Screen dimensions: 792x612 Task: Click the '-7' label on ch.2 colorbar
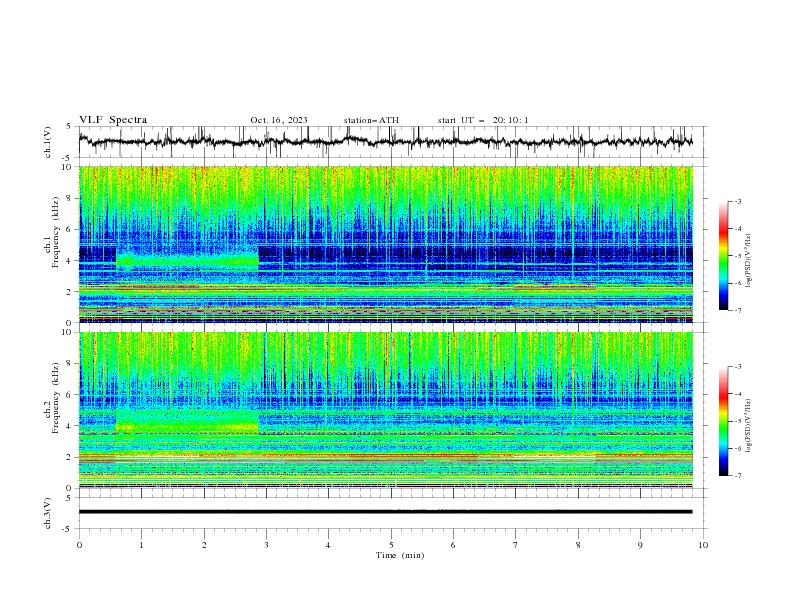coord(737,476)
